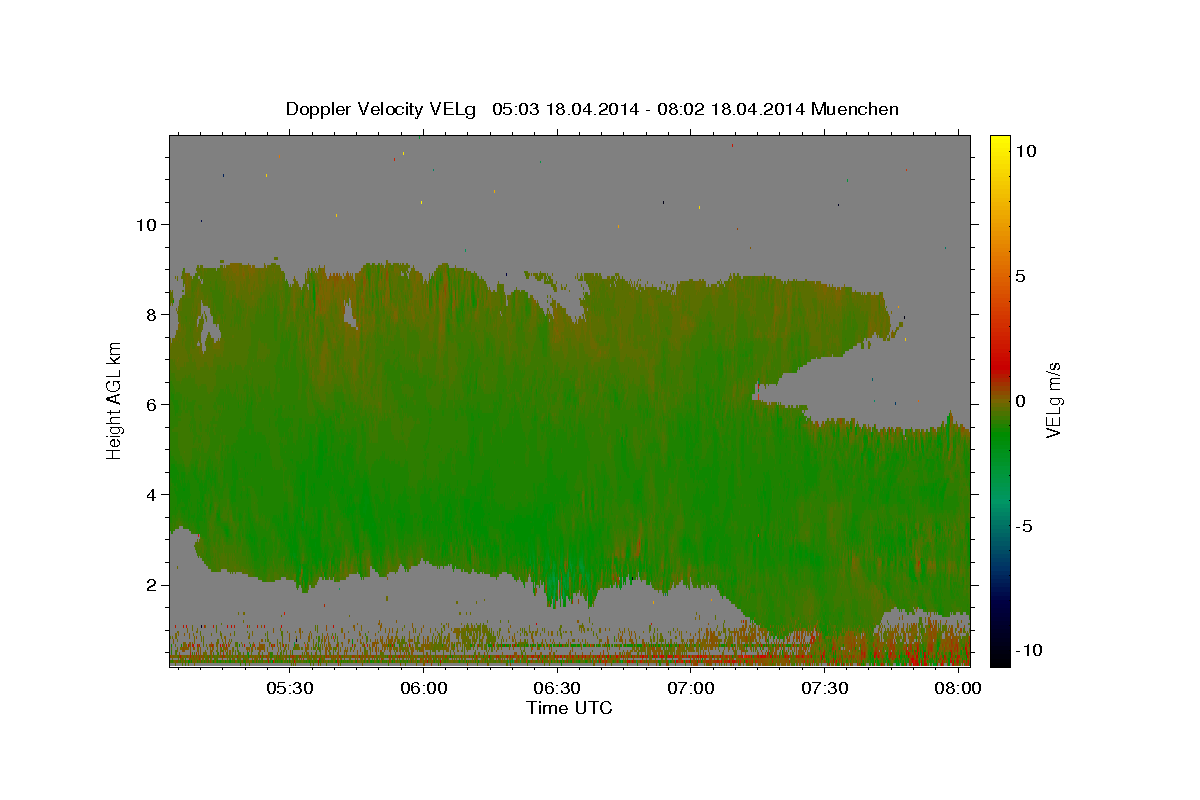Click the height axis label 4

(x=152, y=495)
